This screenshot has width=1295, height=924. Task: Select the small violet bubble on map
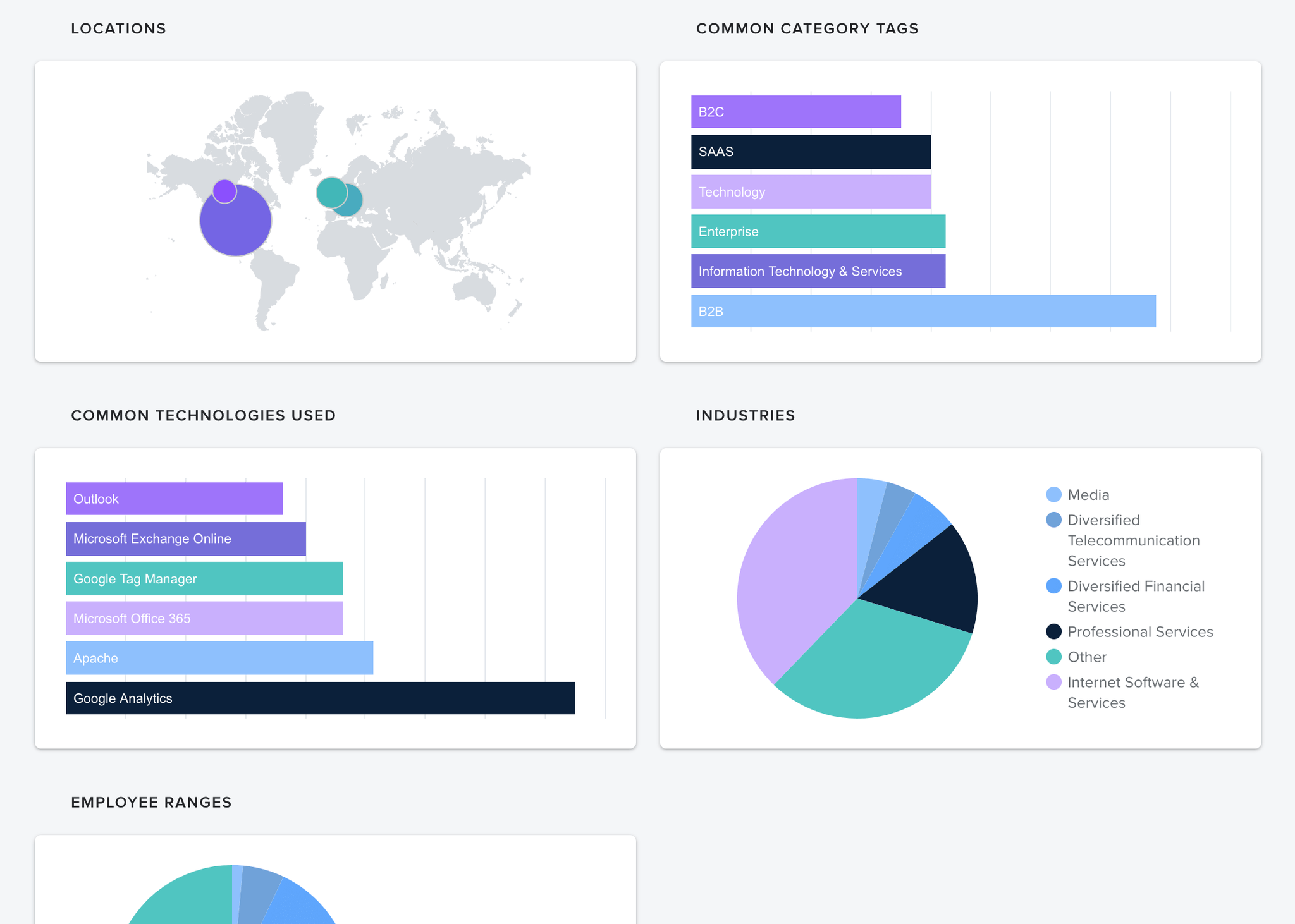[224, 191]
